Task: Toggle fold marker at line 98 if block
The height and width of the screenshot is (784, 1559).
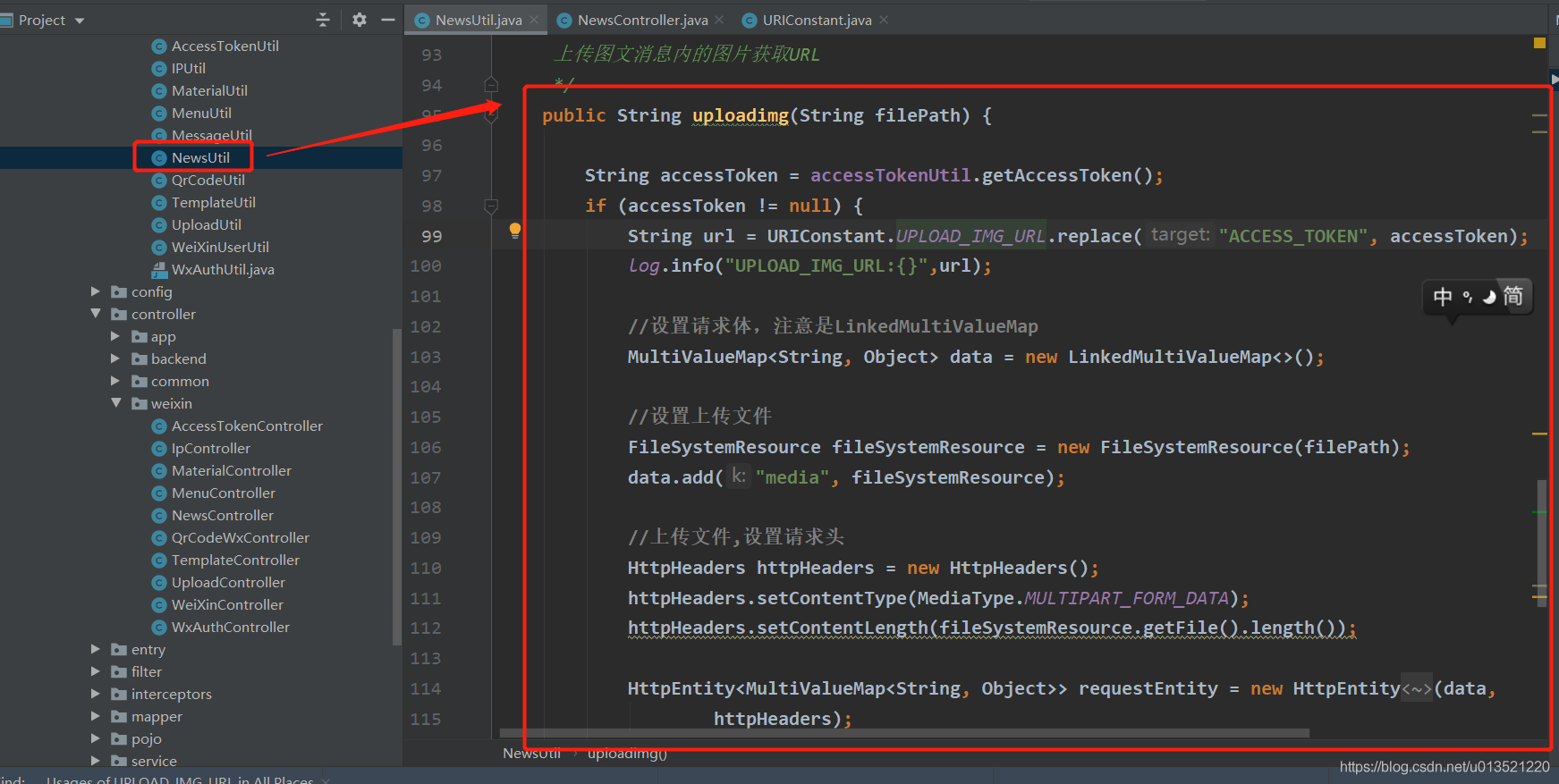Action: click(491, 207)
